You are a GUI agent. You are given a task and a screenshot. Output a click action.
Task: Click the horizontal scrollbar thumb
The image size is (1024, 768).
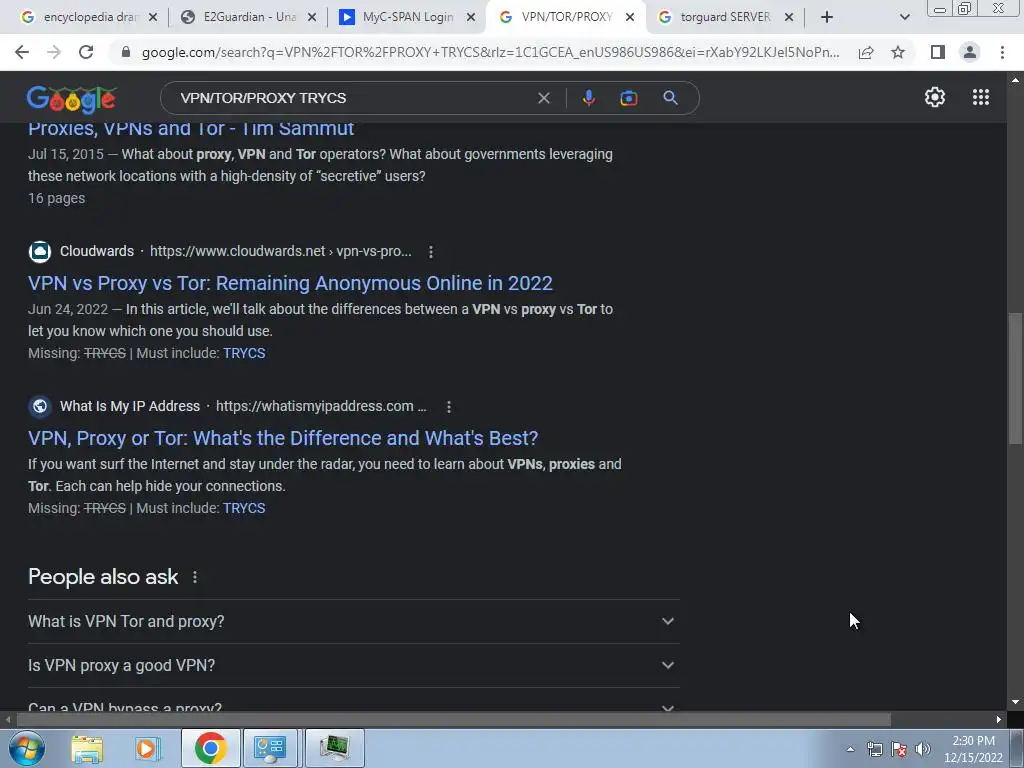pyautogui.click(x=453, y=720)
